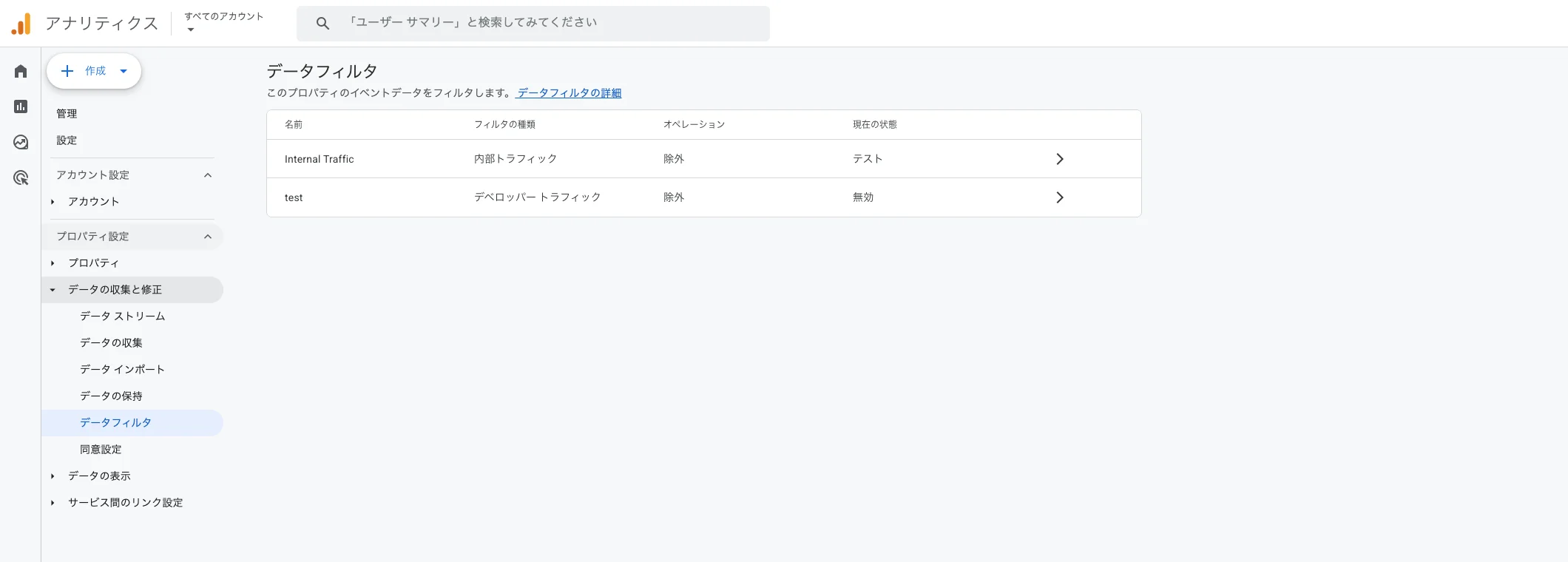Click the 管理 sidebar link

point(67,114)
